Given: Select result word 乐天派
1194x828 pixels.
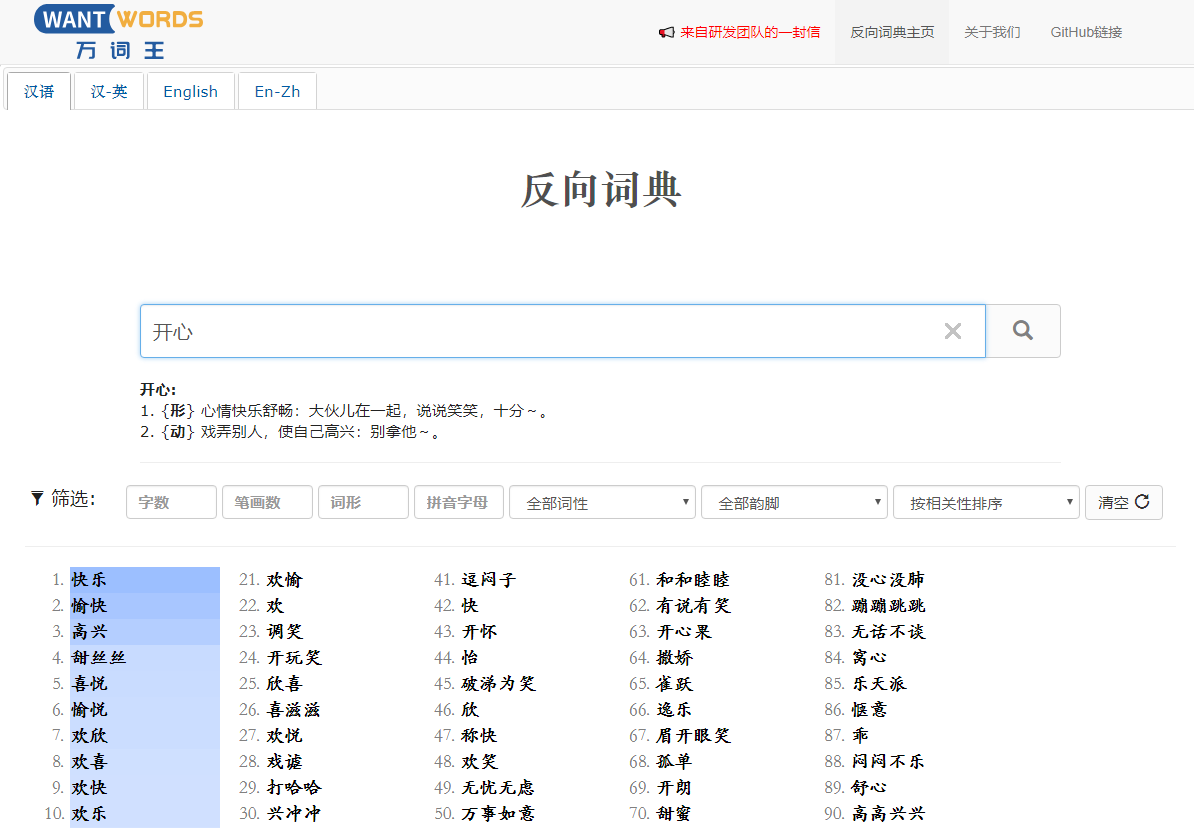Looking at the screenshot, I should pos(879,683).
